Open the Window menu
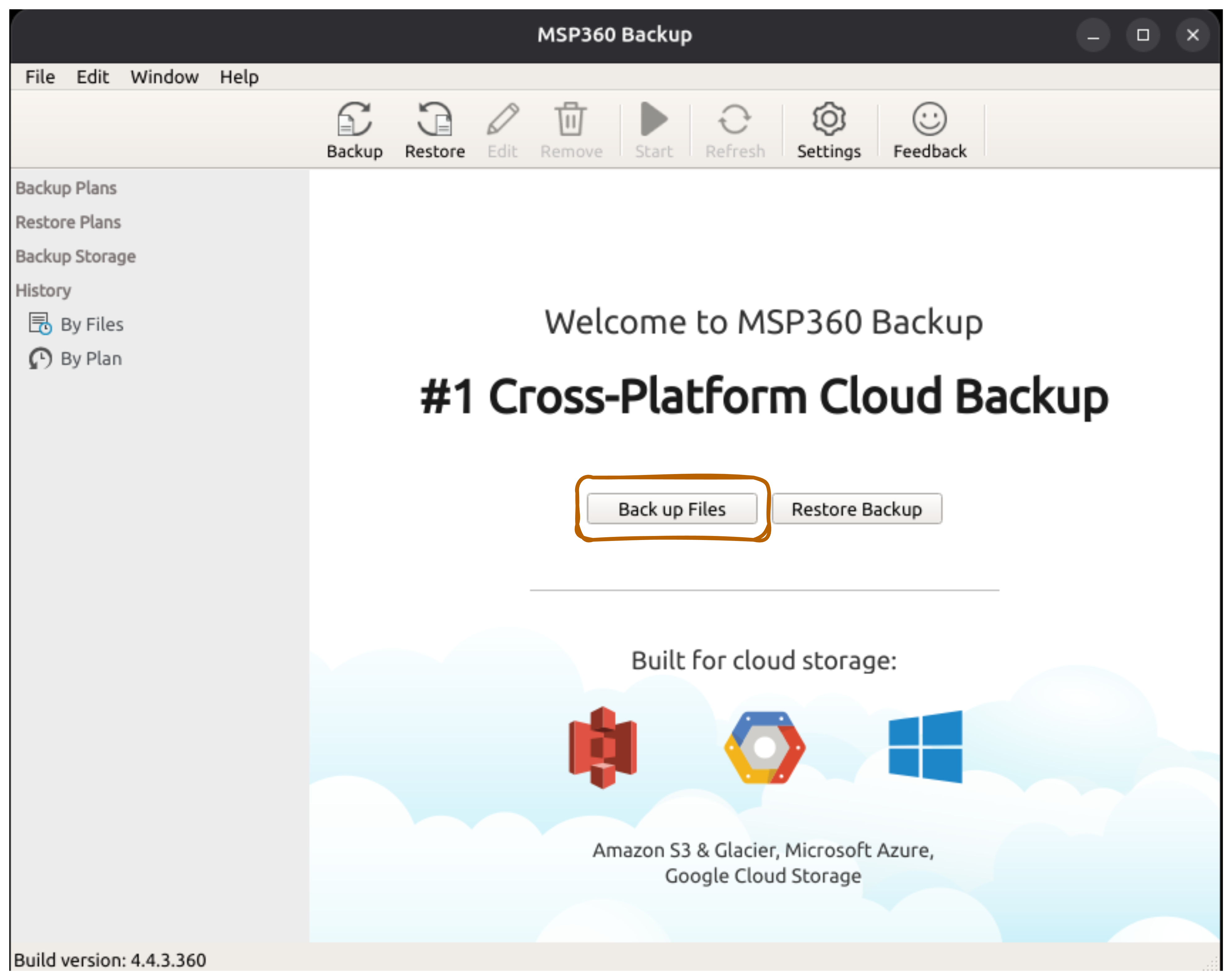Image resolution: width=1232 pixels, height=980 pixels. tap(164, 77)
